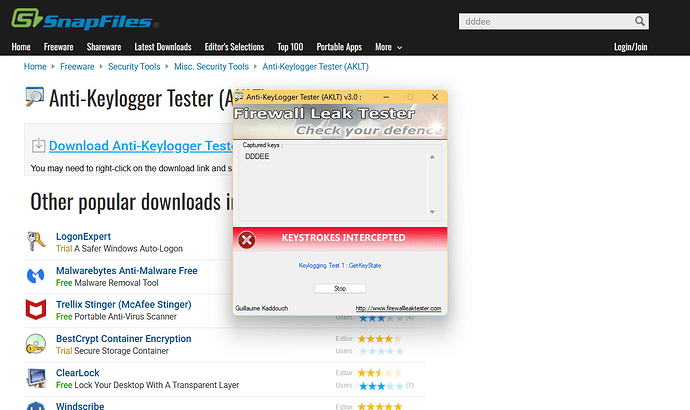
Task: Open the Editor's Selections menu item
Action: pyautogui.click(x=236, y=47)
